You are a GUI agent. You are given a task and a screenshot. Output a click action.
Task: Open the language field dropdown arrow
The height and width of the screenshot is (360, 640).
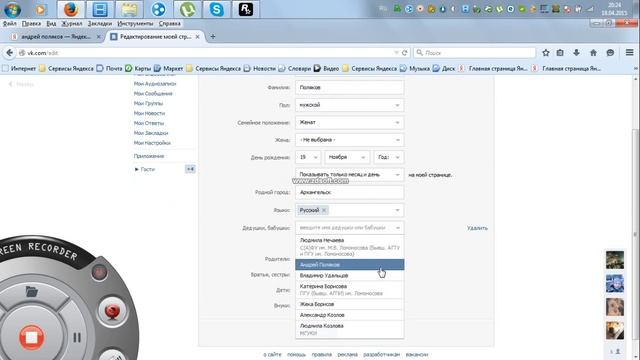[x=397, y=210]
